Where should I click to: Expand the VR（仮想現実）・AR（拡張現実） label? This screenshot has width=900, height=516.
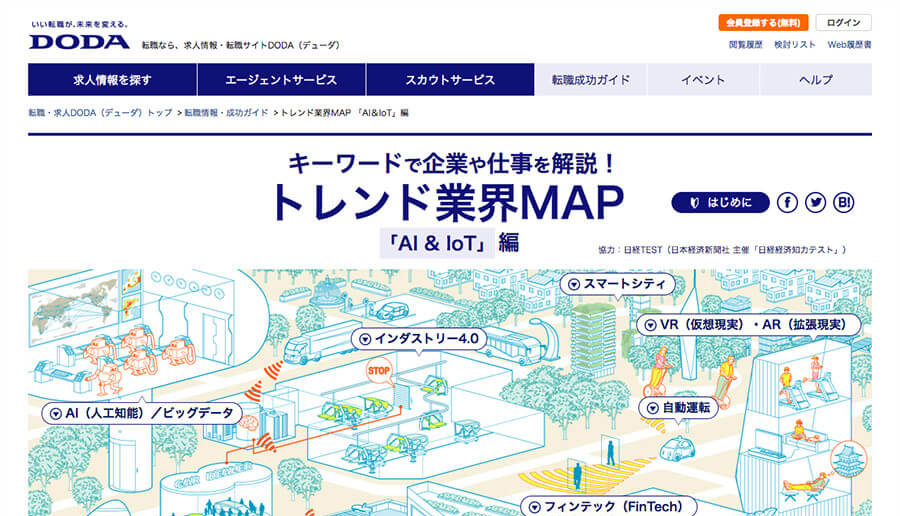[x=743, y=325]
